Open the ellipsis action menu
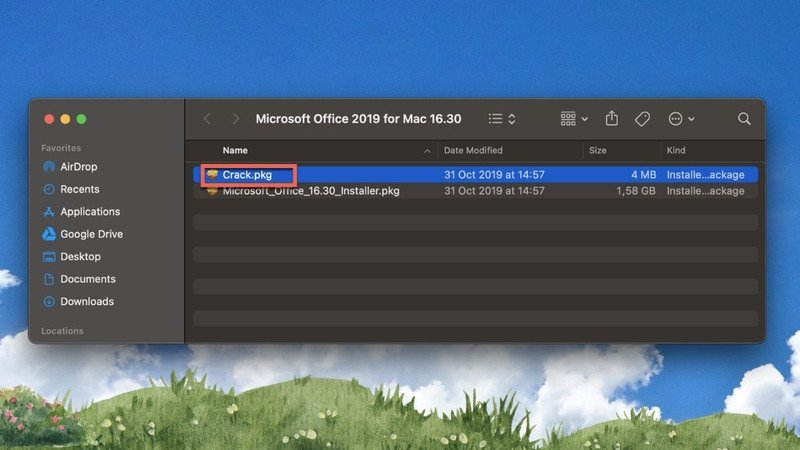 point(681,119)
